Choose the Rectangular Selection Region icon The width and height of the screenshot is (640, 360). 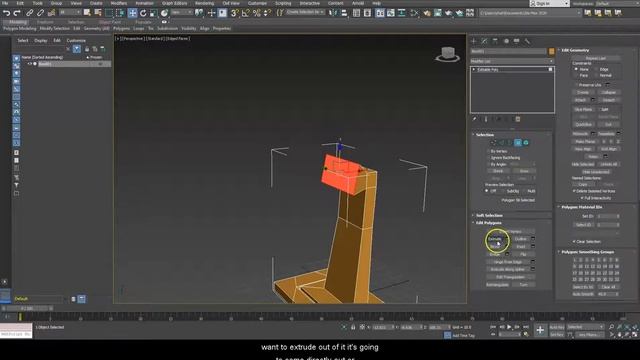(x=109, y=13)
